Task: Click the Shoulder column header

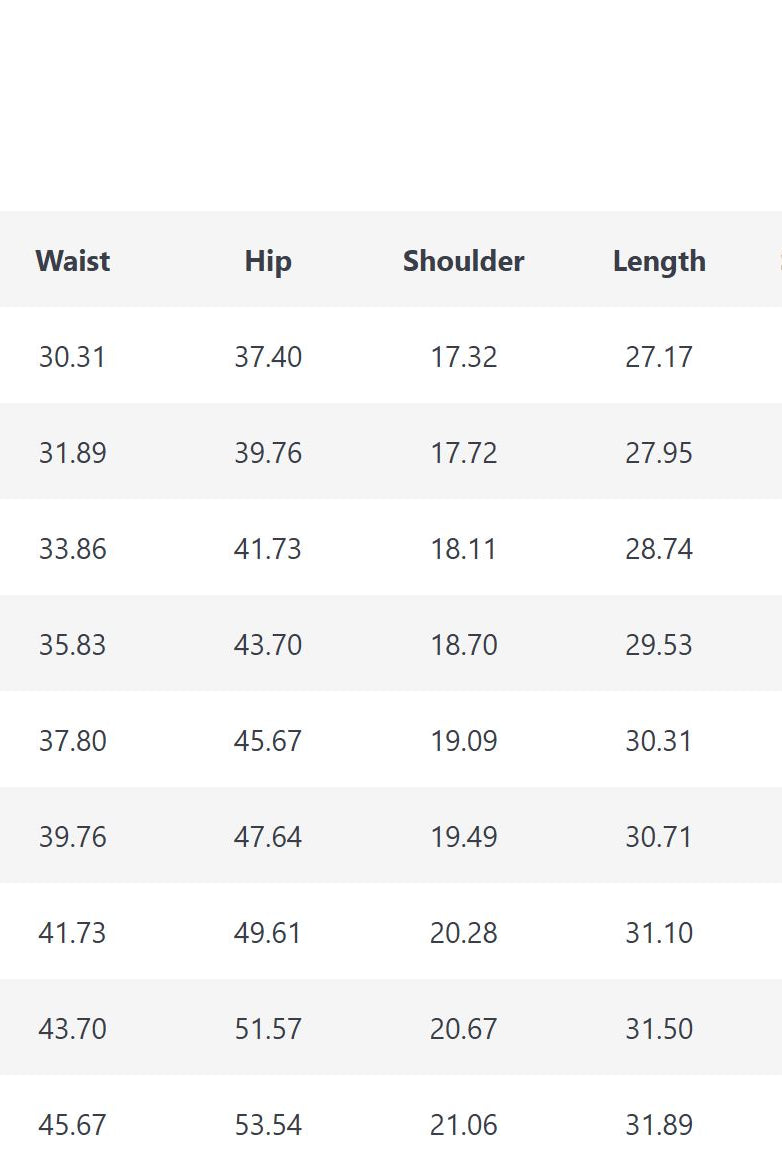Action: 463,261
